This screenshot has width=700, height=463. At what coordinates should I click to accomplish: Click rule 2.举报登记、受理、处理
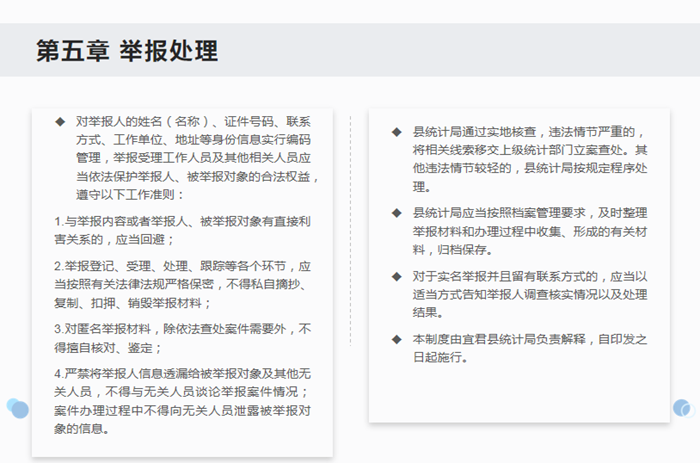point(182,284)
